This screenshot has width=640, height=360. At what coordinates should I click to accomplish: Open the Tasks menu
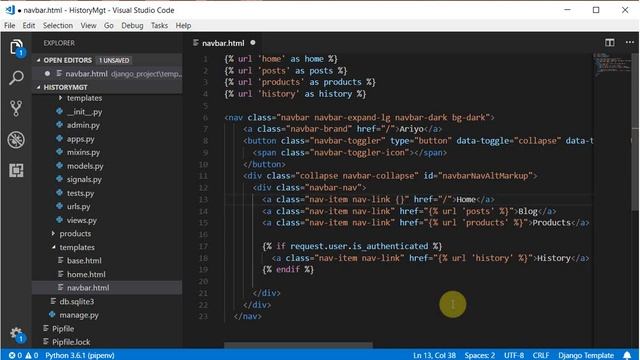coord(159,25)
